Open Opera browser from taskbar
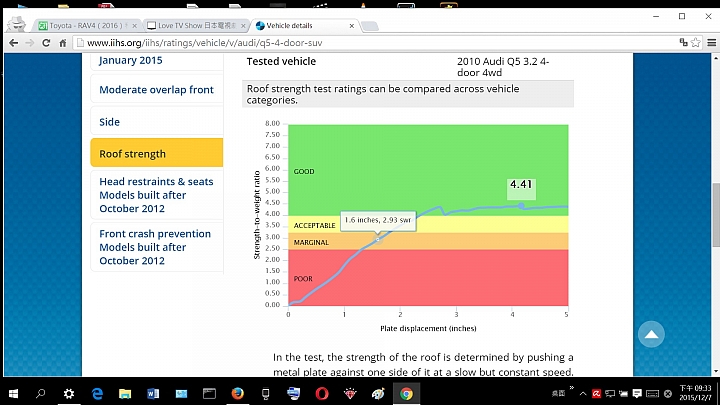This screenshot has height=405, width=720. [x=322, y=394]
